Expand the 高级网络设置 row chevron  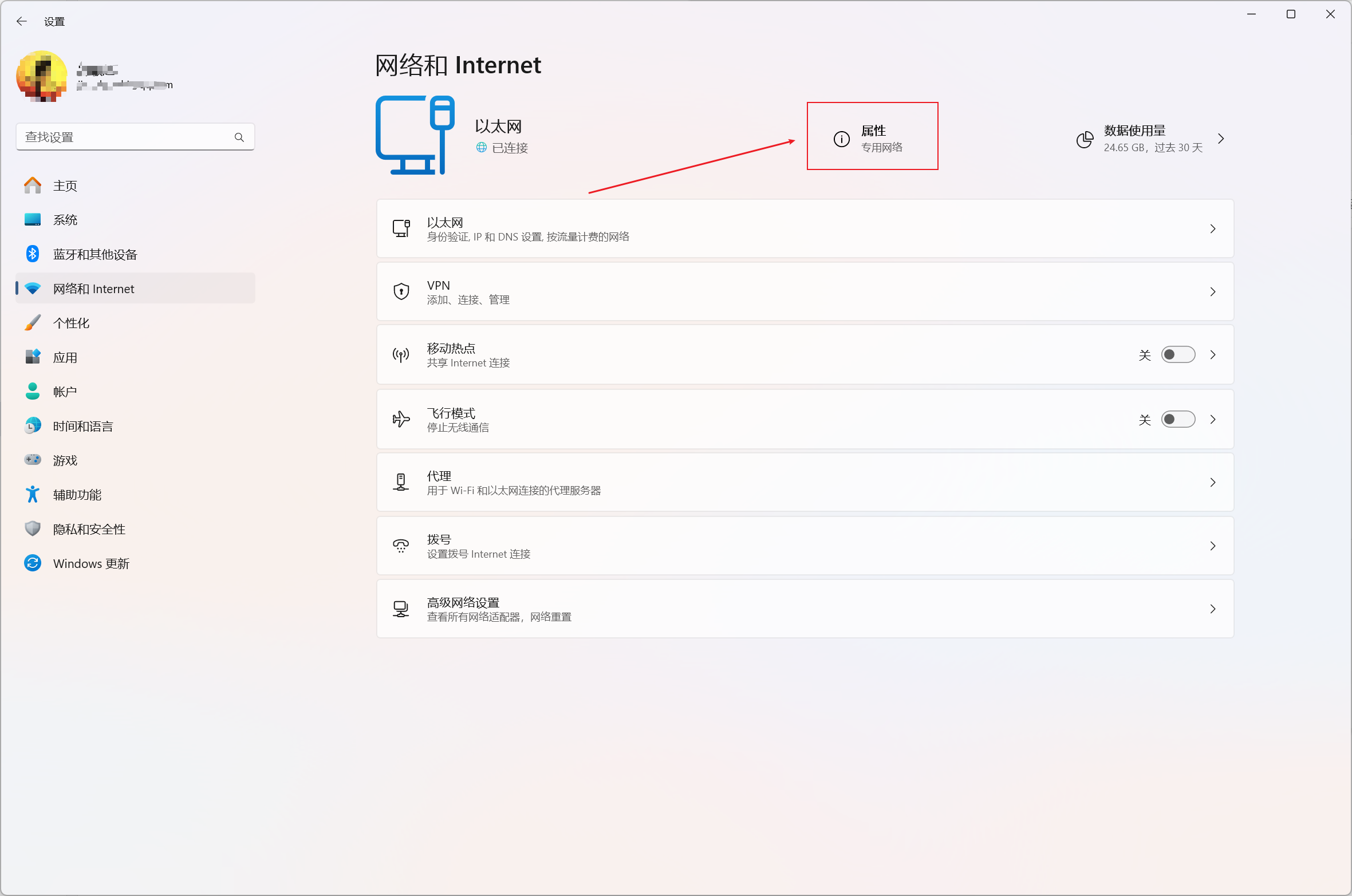pos(1213,609)
